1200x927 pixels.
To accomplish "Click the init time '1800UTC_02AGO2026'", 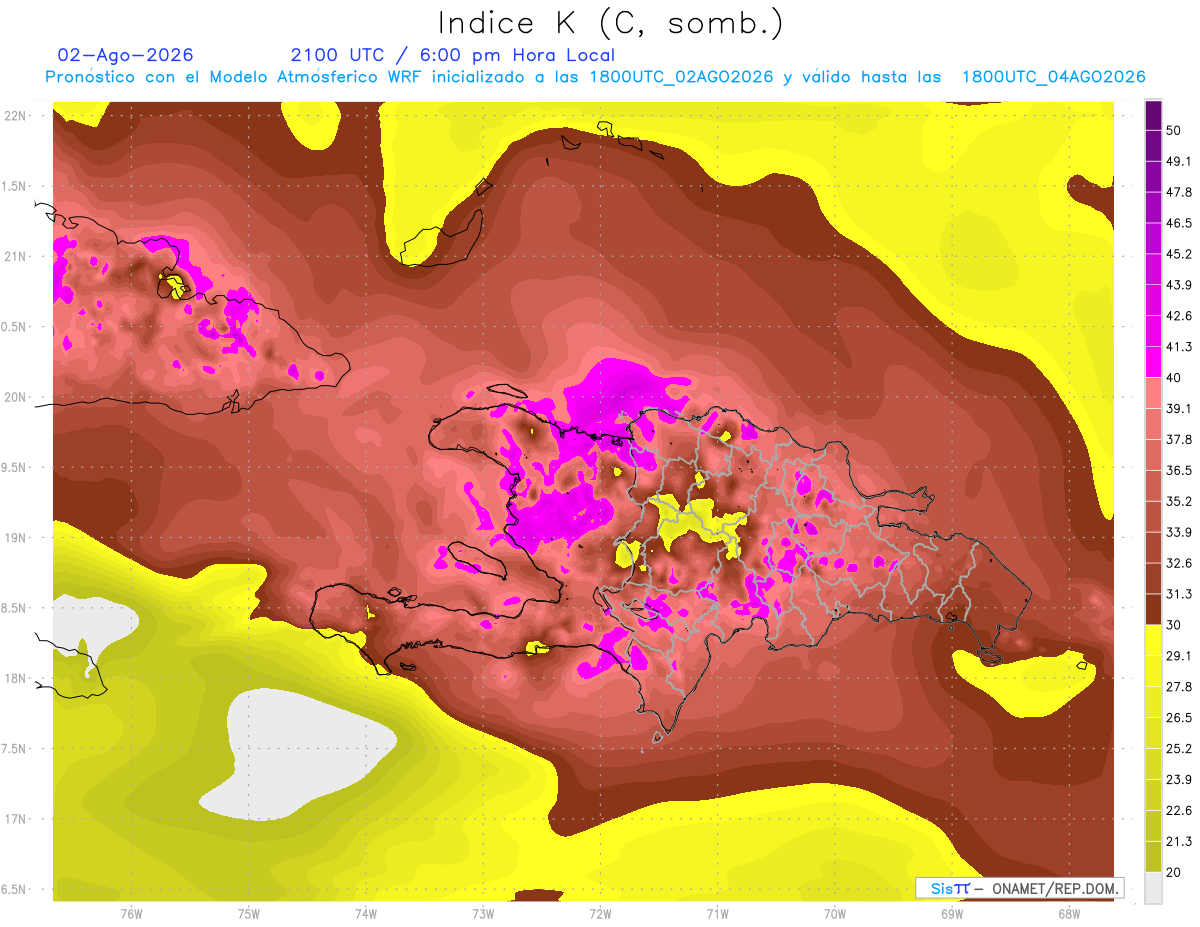I will pos(682,77).
